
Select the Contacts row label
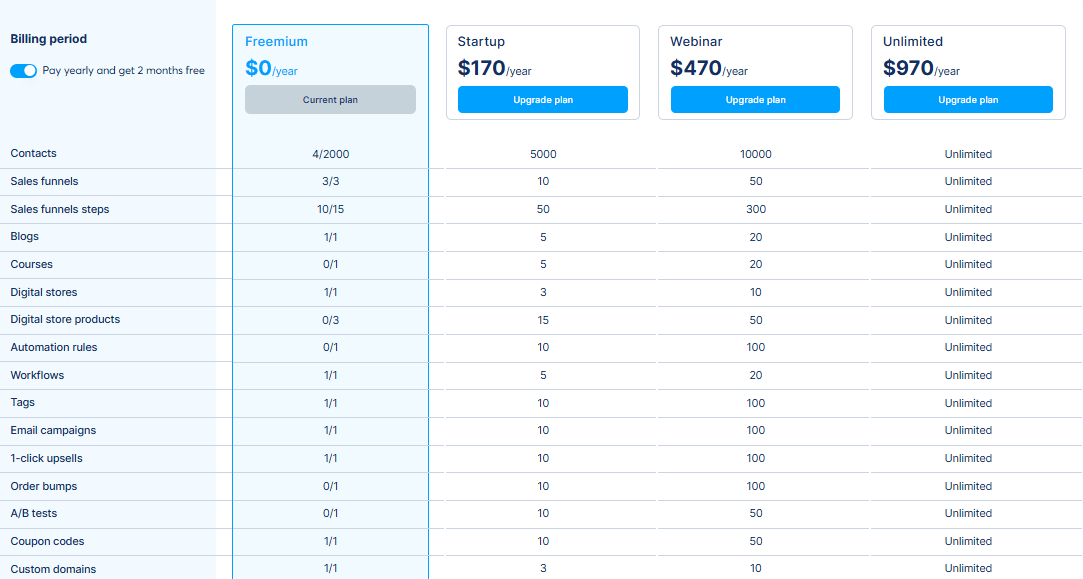click(x=33, y=154)
